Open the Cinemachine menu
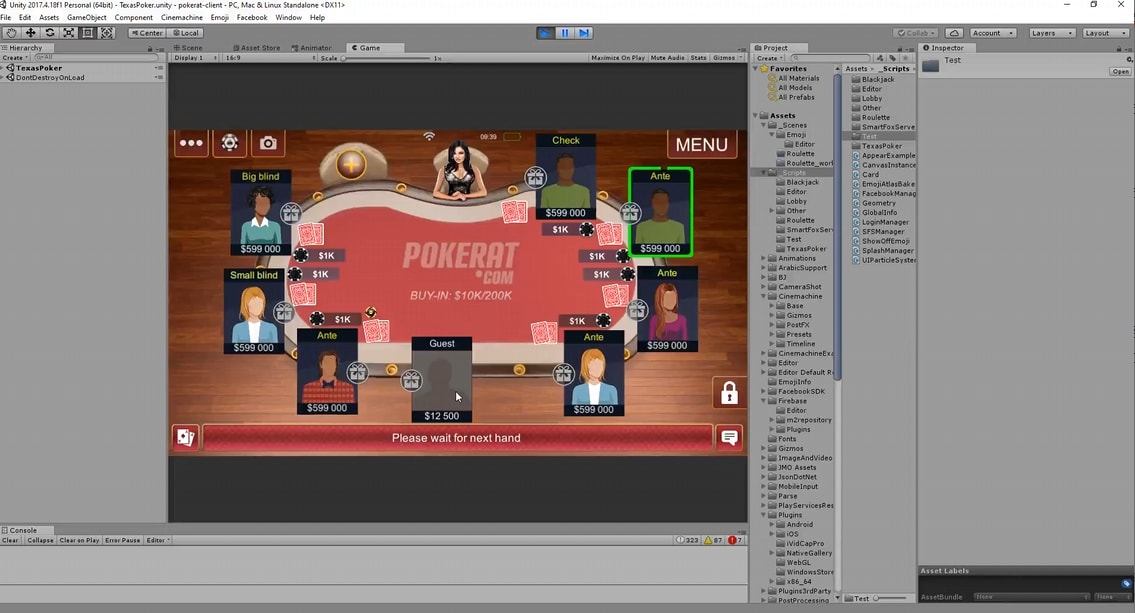 pos(182,17)
